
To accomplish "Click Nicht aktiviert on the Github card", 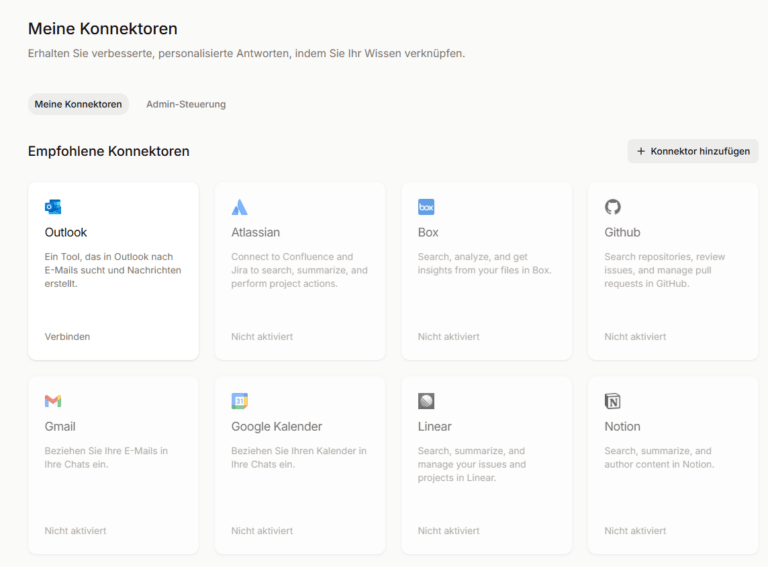I will click(635, 336).
